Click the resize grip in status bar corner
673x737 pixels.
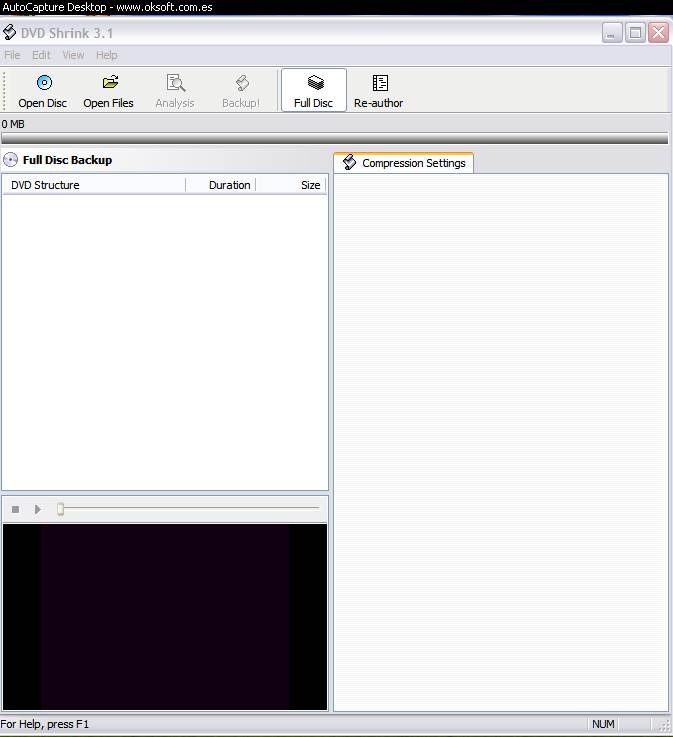664,725
